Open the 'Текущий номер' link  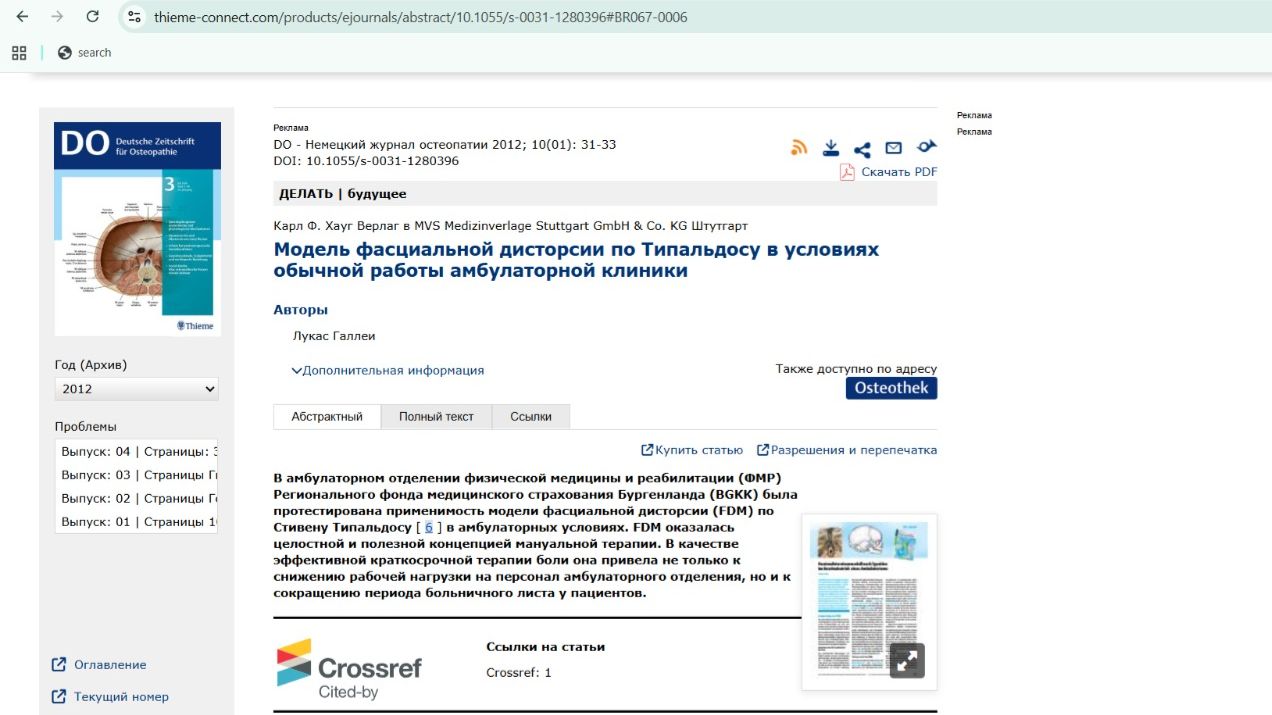click(x=121, y=697)
